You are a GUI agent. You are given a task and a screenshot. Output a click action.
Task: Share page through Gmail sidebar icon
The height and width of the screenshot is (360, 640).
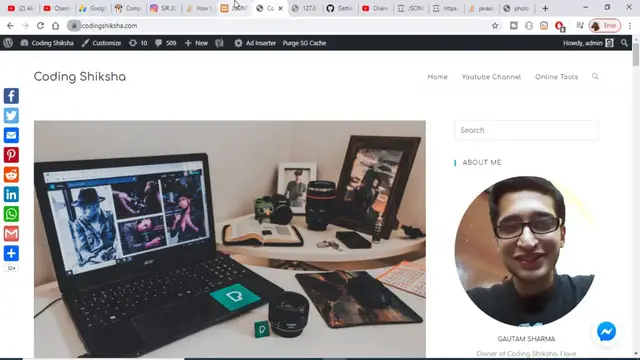pos(11,233)
